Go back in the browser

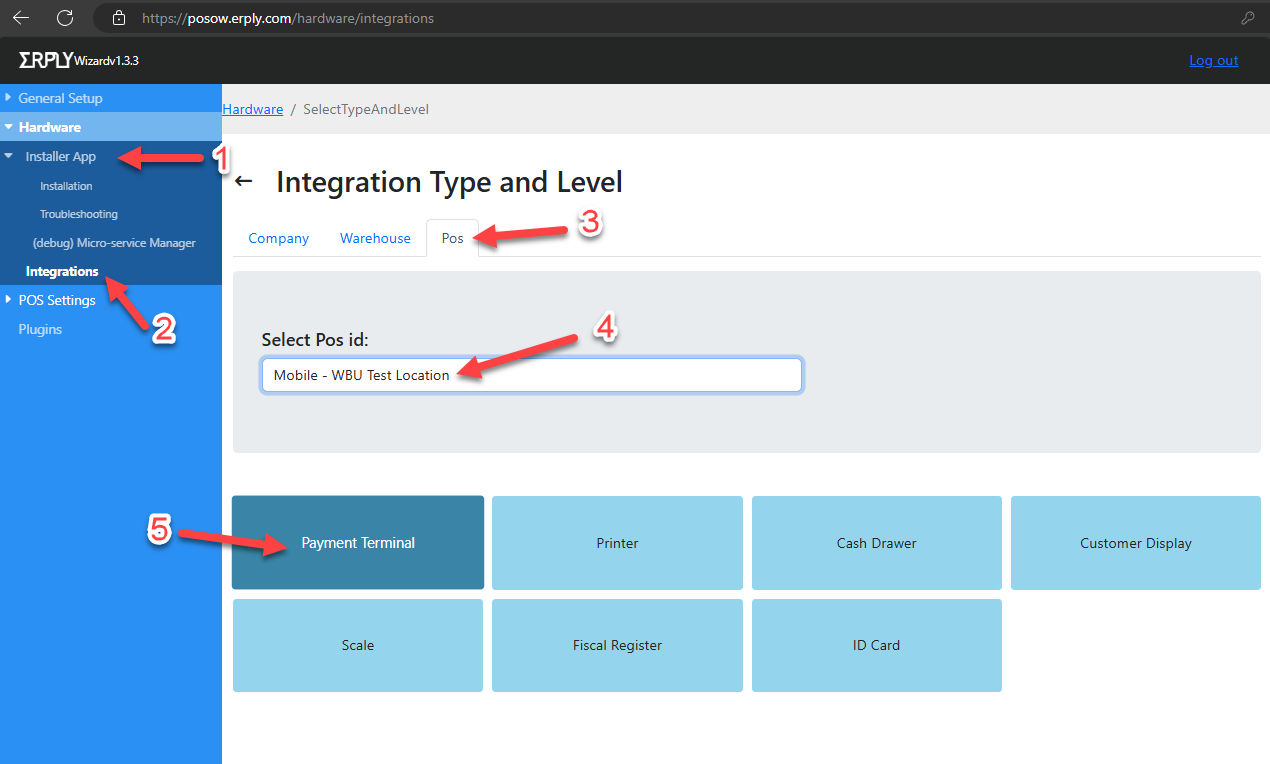click(21, 18)
